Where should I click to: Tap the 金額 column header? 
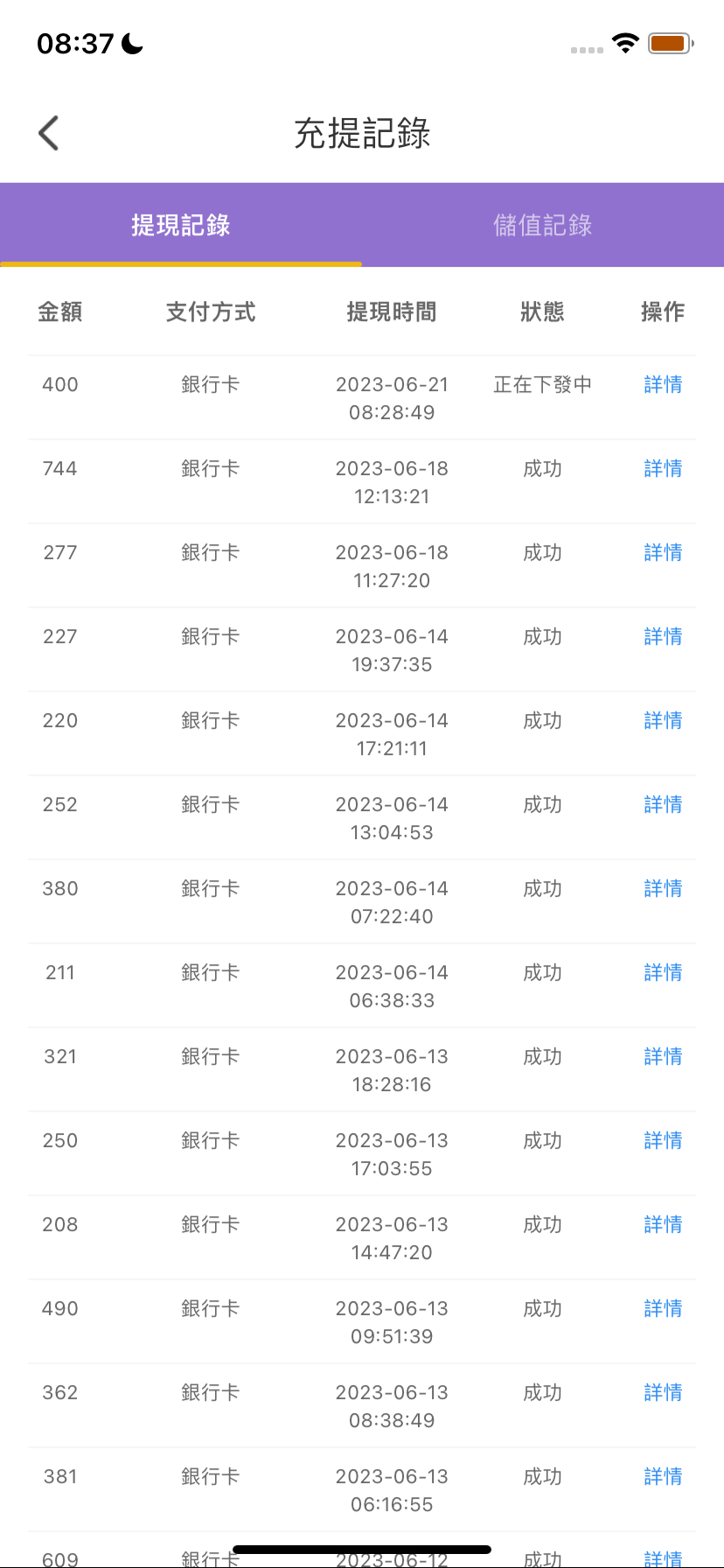coord(60,311)
